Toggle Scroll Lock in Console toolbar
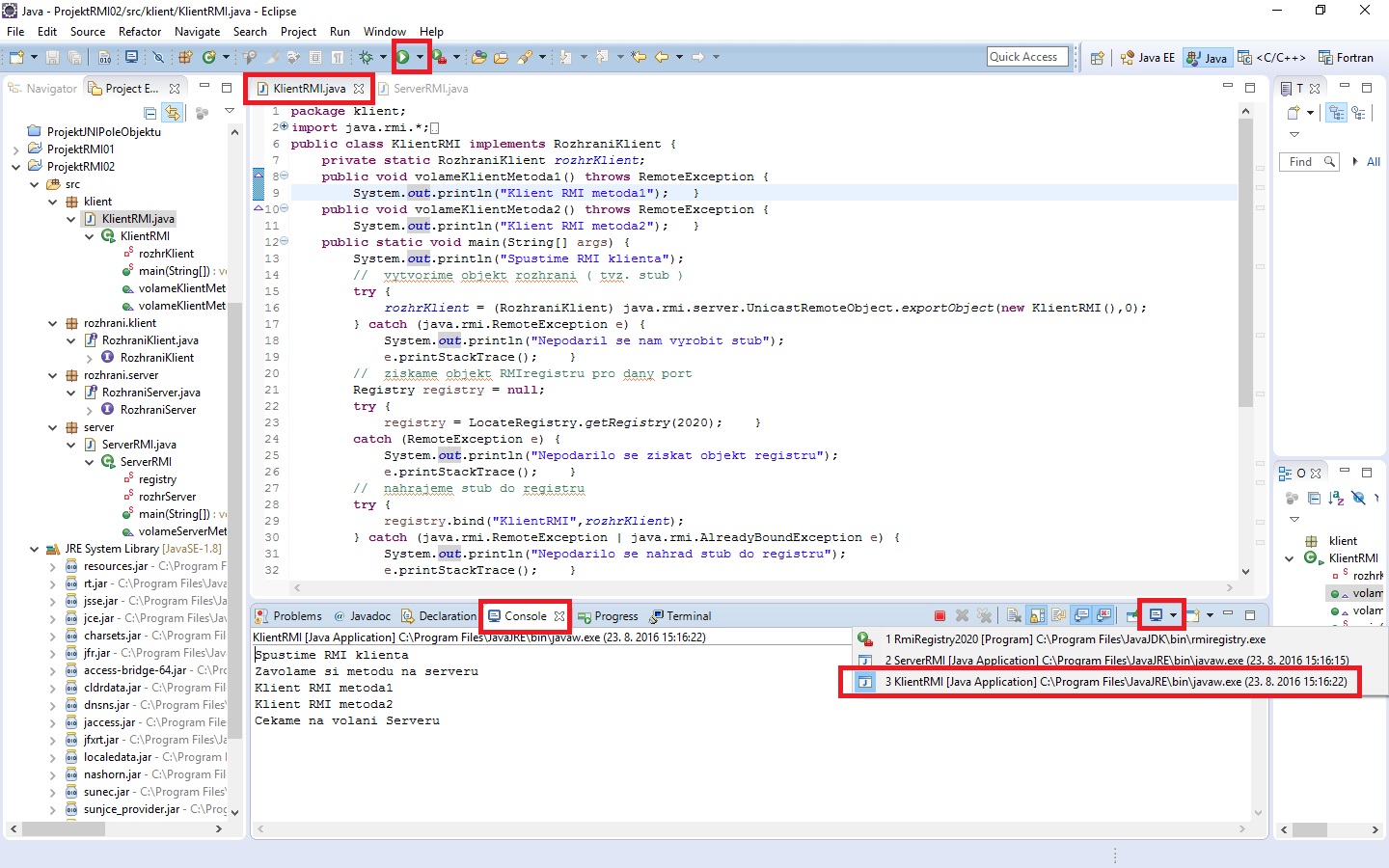The width and height of the screenshot is (1389, 868). 1037,616
